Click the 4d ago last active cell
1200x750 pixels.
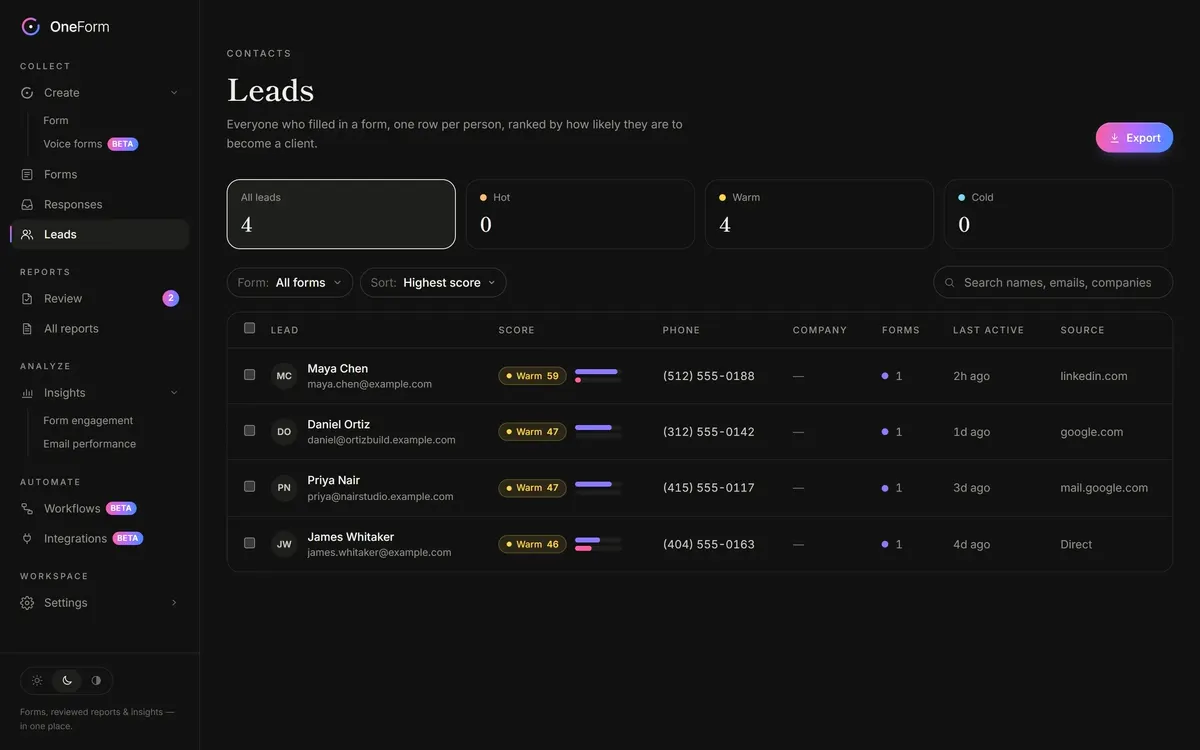(x=971, y=544)
